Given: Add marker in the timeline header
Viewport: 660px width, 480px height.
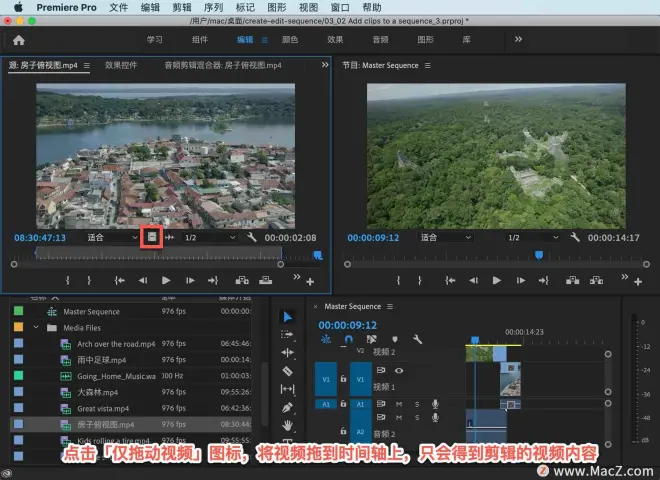Looking at the screenshot, I should [x=395, y=339].
